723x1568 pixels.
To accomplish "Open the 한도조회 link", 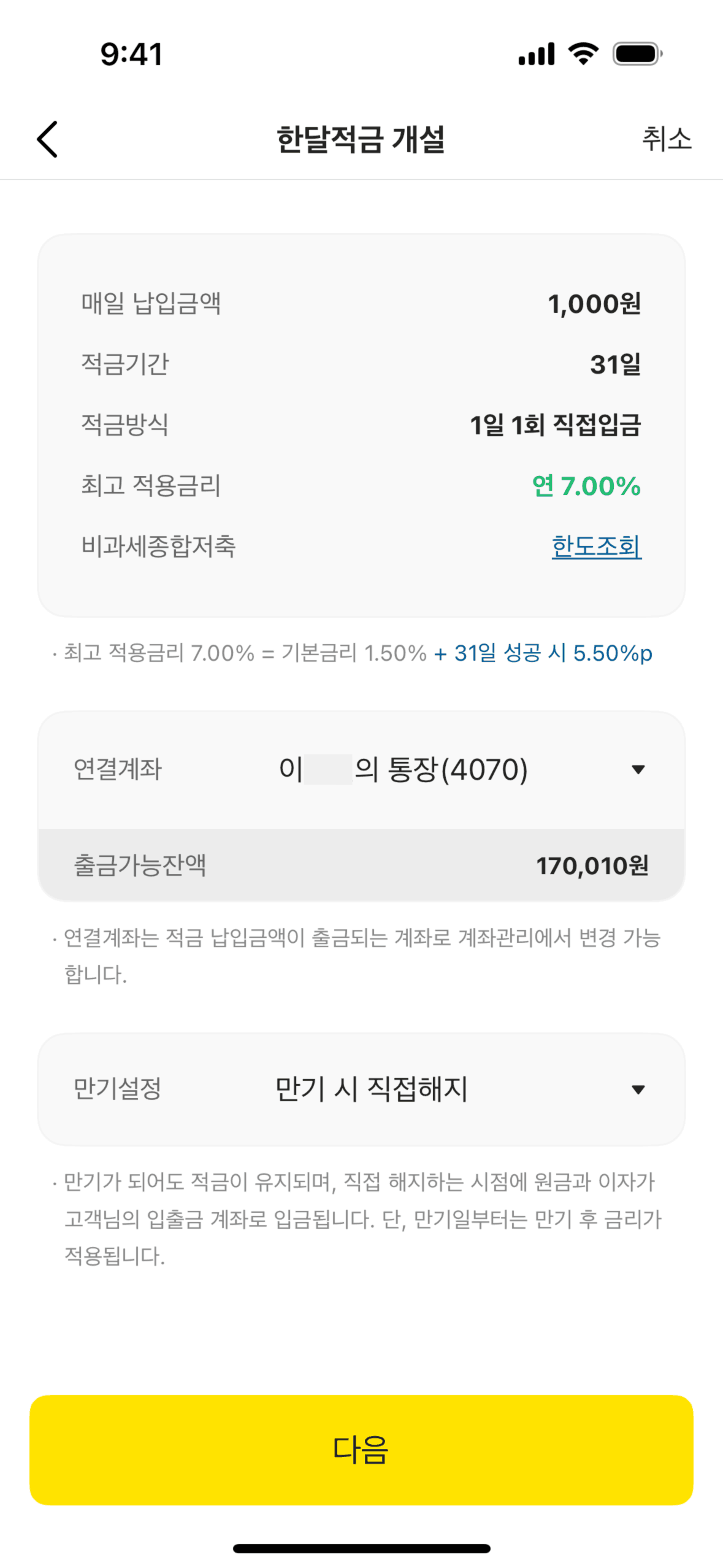I will pyautogui.click(x=596, y=546).
